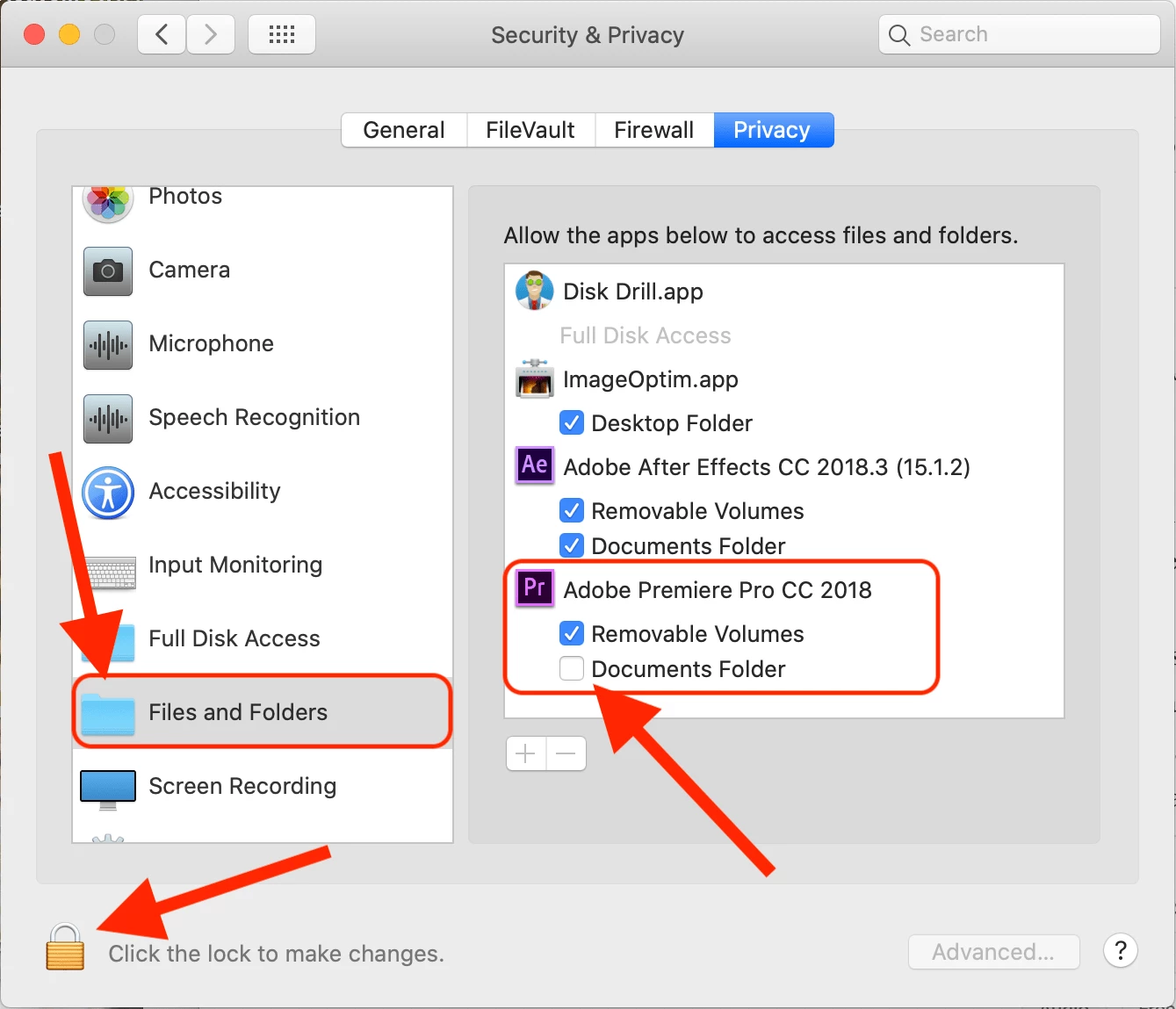Select Screen Recording label
This screenshot has height=1009, width=1176.
coord(242,786)
